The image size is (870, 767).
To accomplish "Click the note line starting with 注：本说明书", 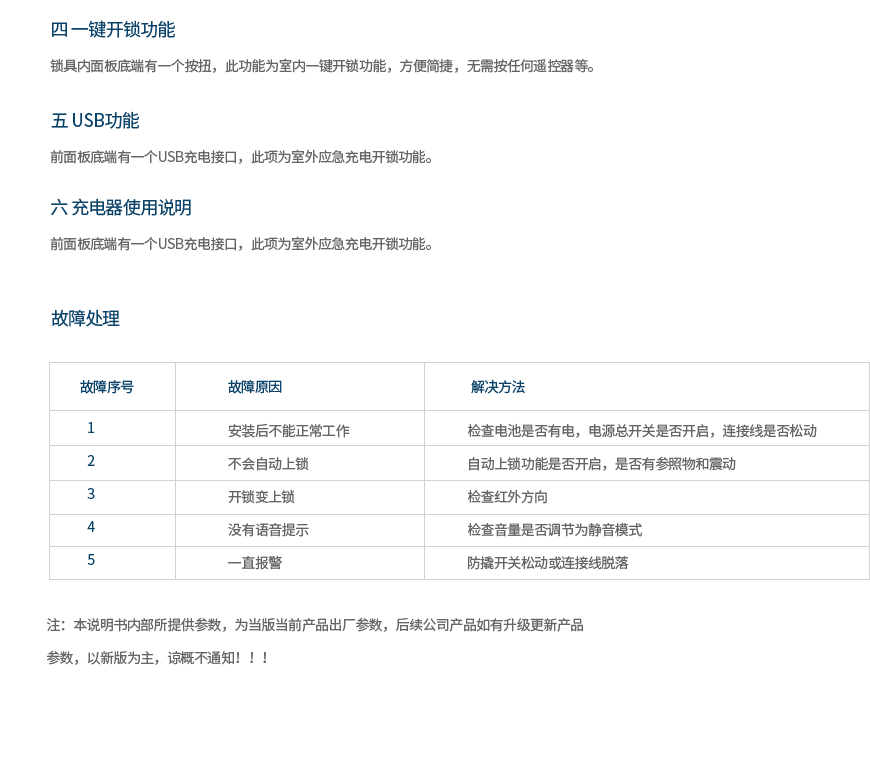I will 315,625.
